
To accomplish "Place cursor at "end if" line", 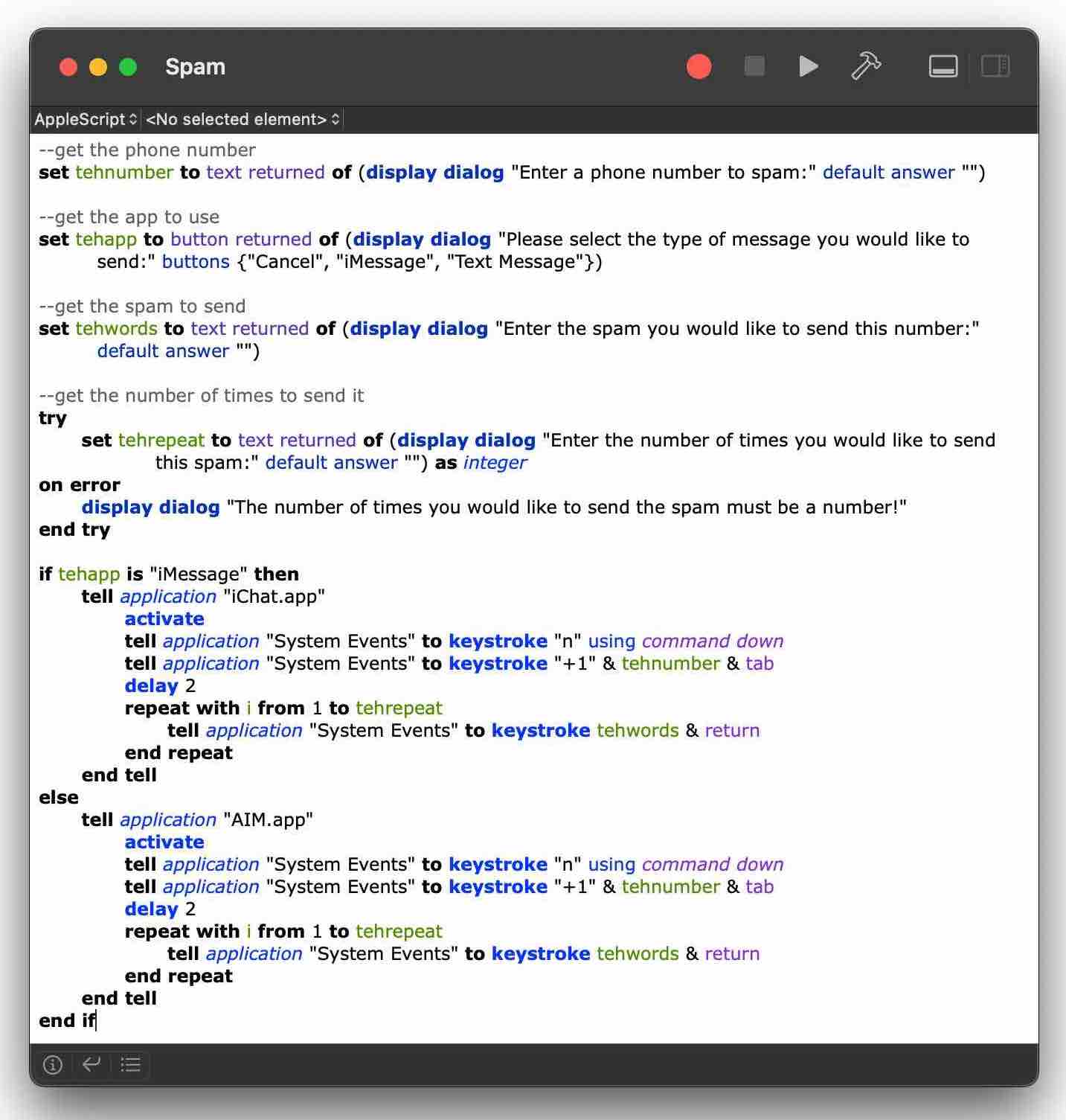I will (x=67, y=1021).
